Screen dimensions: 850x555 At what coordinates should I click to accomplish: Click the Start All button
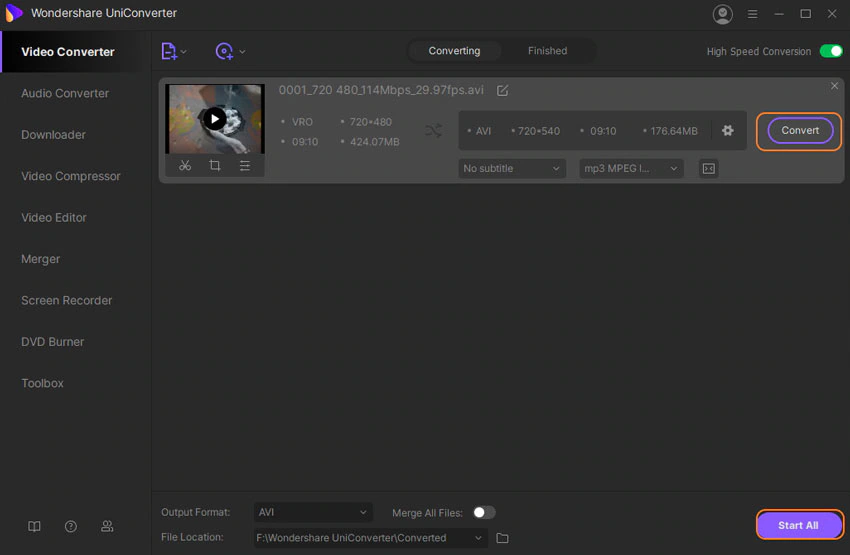[799, 525]
